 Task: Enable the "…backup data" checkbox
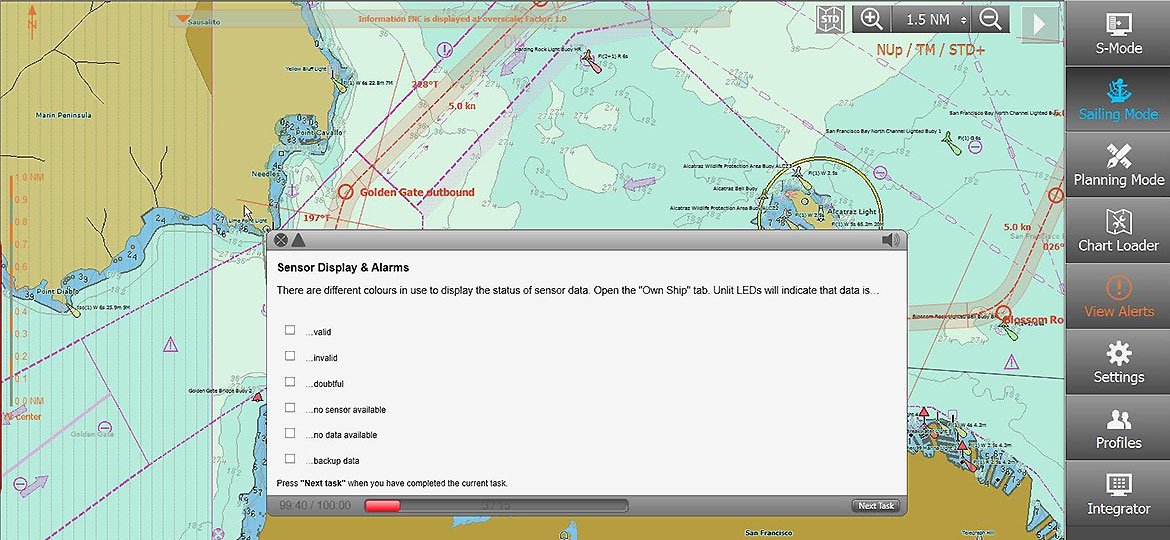pos(290,459)
